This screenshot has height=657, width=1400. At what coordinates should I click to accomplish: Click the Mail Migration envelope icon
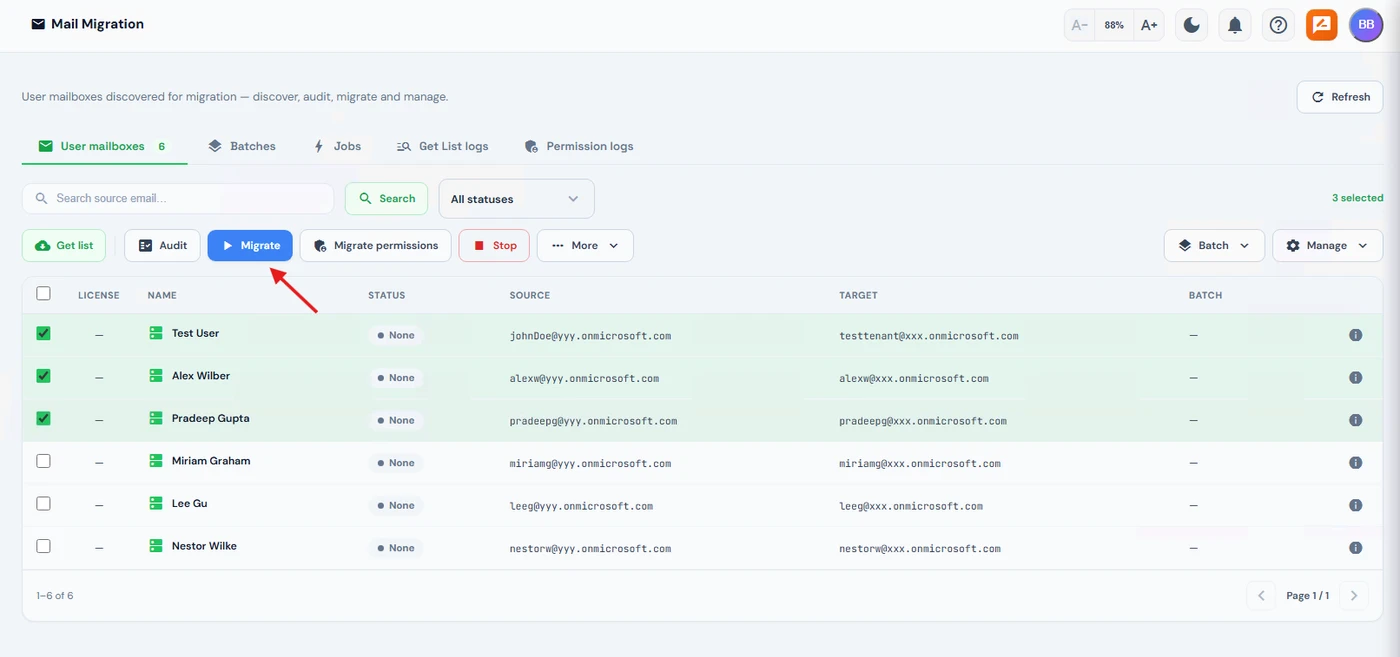point(38,24)
